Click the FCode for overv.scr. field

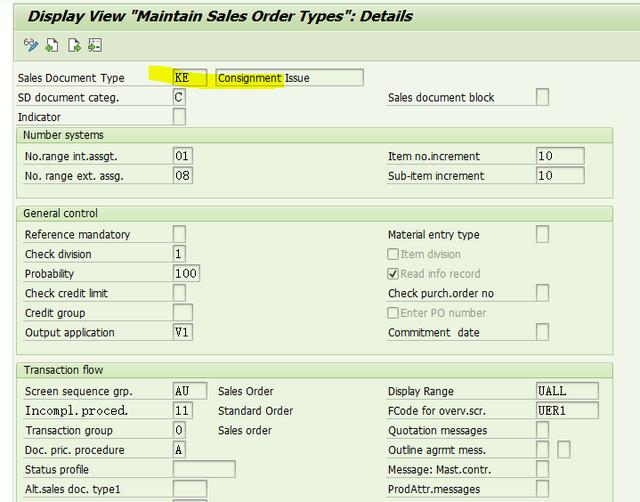coord(567,411)
